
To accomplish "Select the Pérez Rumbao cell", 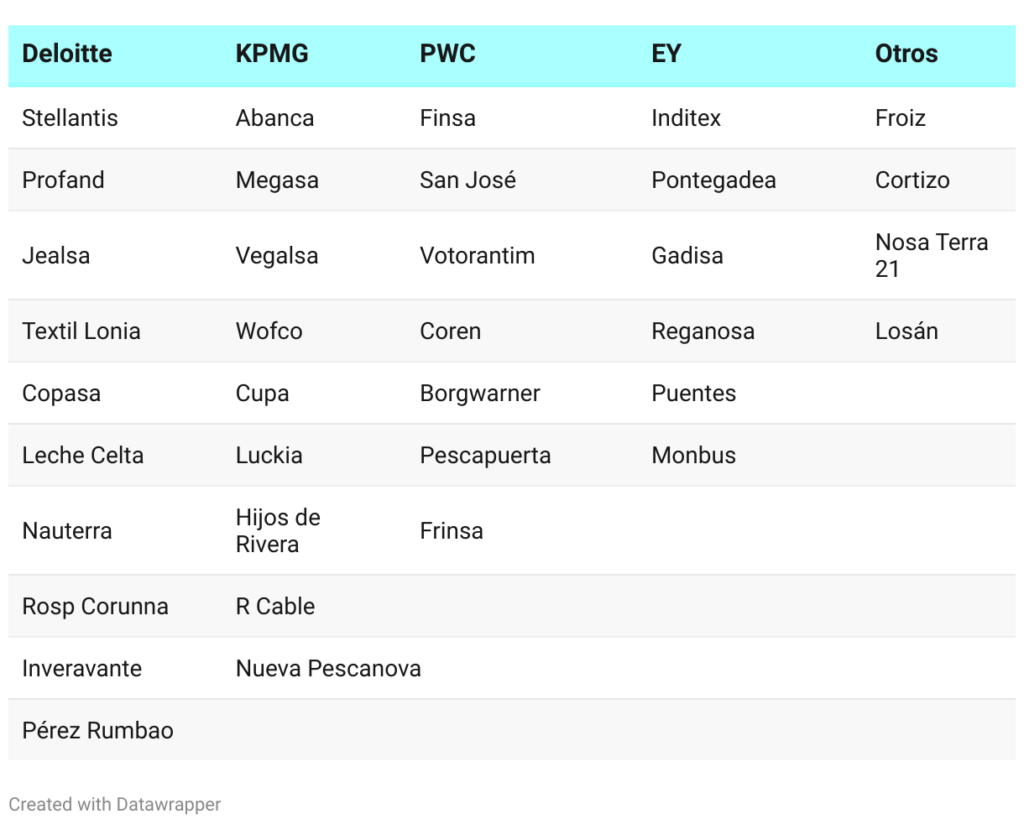I will [98, 730].
